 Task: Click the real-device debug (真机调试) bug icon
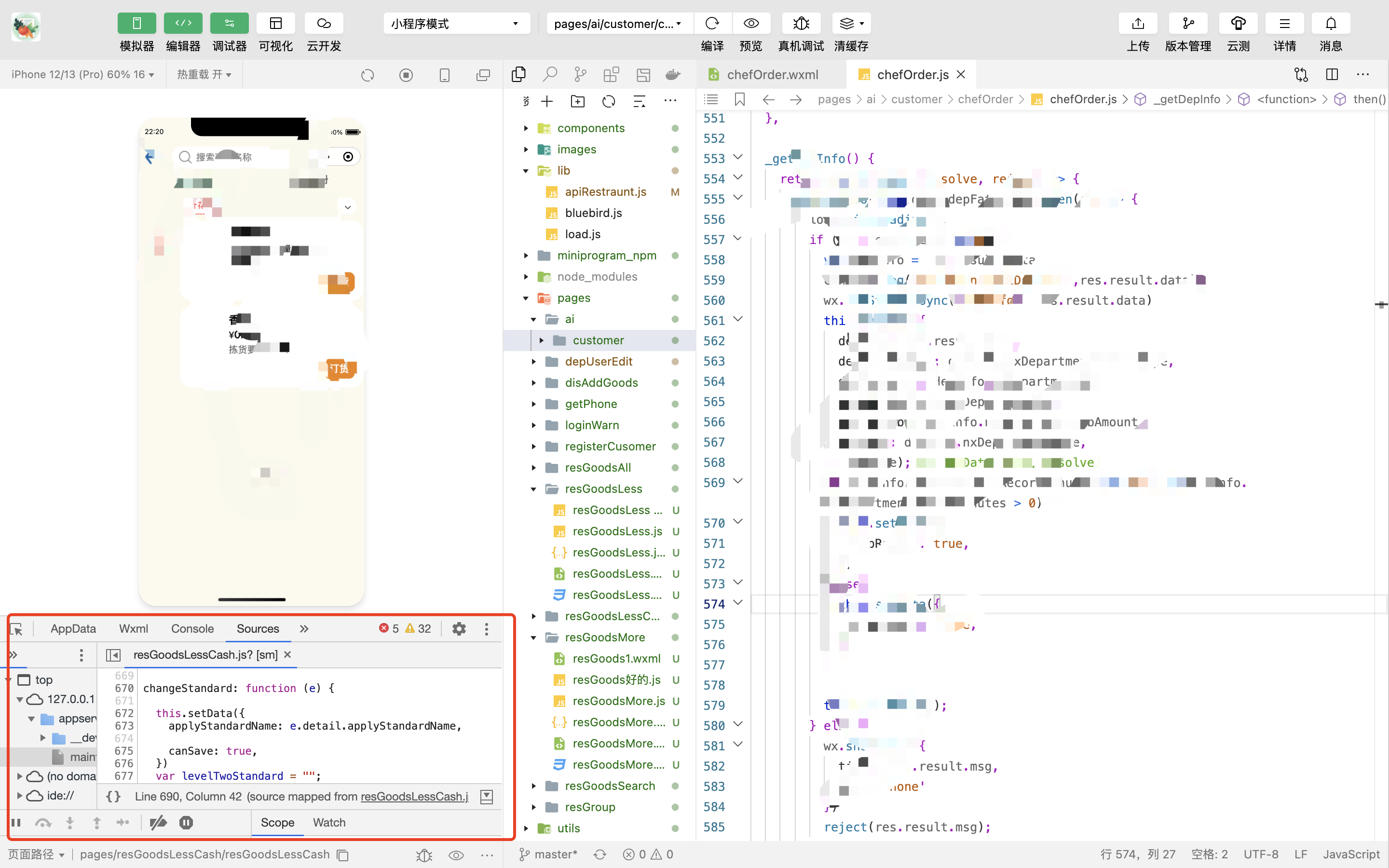pos(801,24)
